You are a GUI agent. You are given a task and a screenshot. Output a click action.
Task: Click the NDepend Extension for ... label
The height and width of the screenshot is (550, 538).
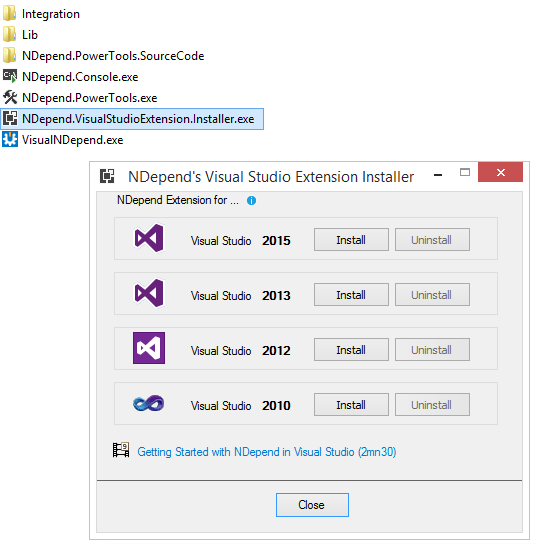click(177, 200)
